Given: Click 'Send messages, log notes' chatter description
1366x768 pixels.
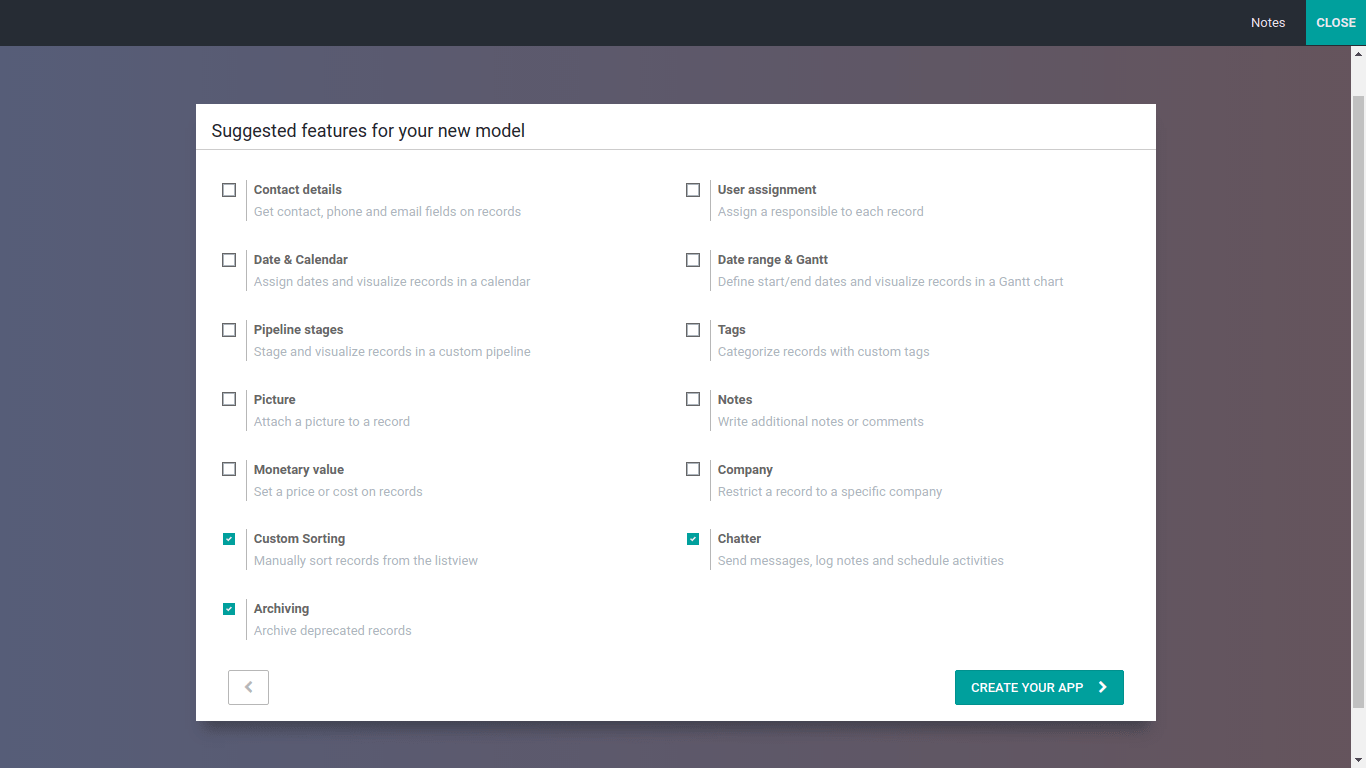Looking at the screenshot, I should point(861,561).
